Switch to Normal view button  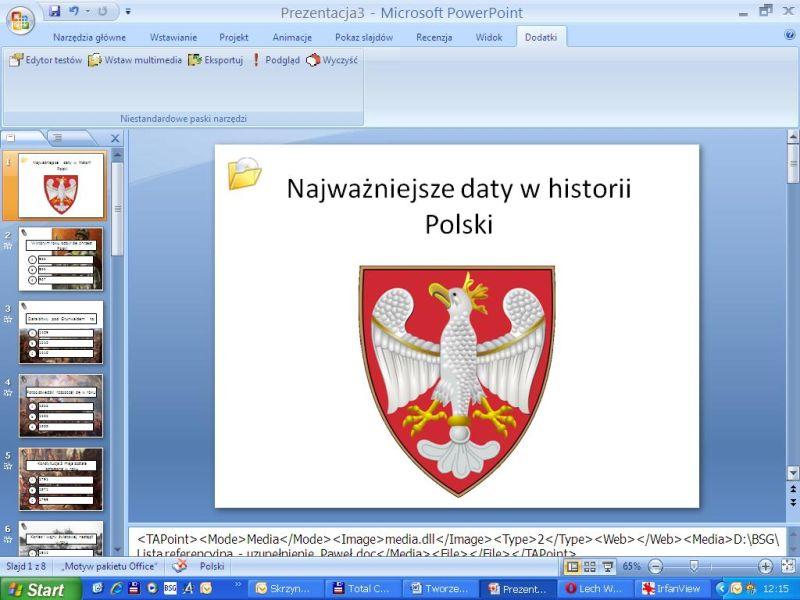point(573,566)
